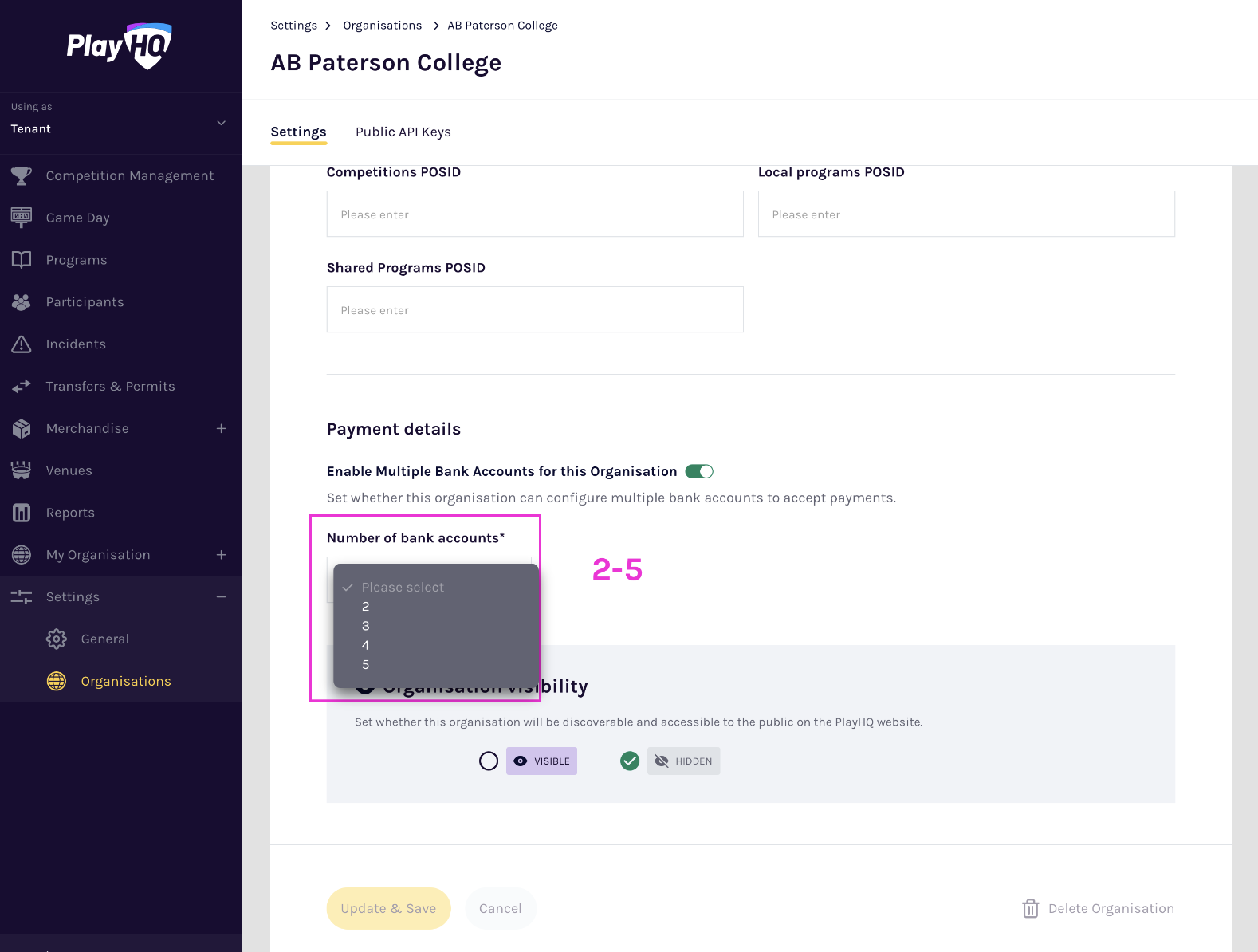This screenshot has height=952, width=1258.
Task: Expand the Merchandise submenu plus
Action: point(221,429)
